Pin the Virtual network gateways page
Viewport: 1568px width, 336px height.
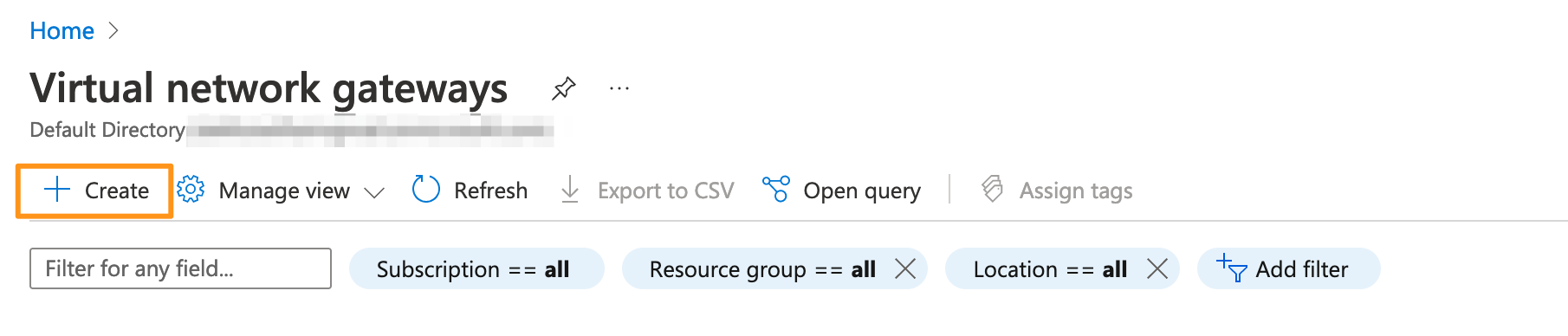point(564,88)
